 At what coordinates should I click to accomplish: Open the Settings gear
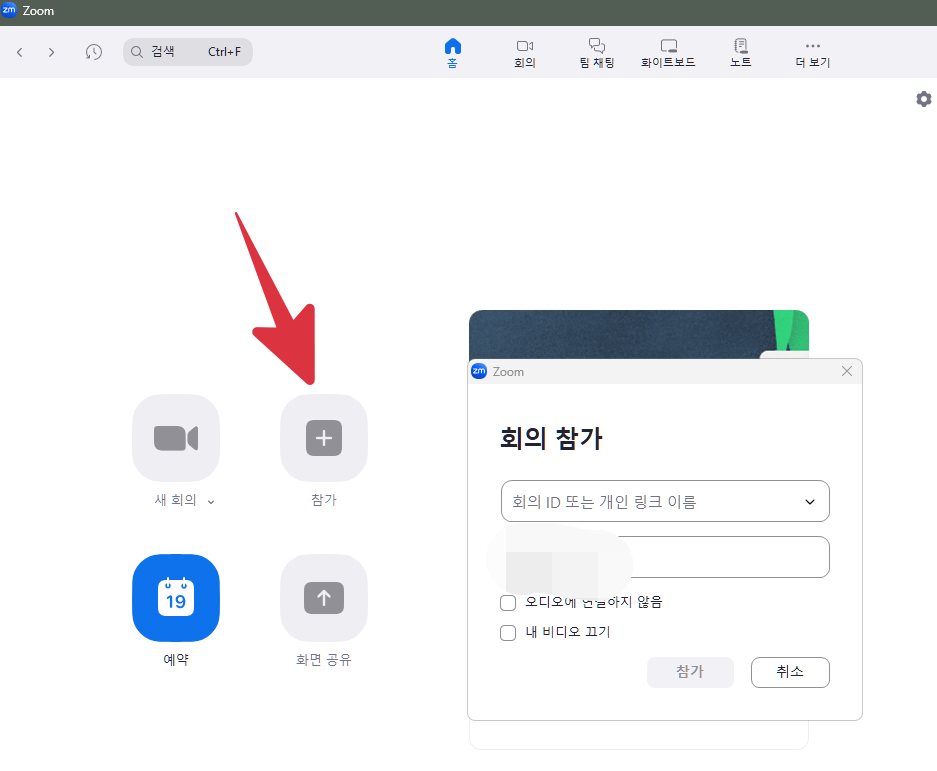(923, 99)
